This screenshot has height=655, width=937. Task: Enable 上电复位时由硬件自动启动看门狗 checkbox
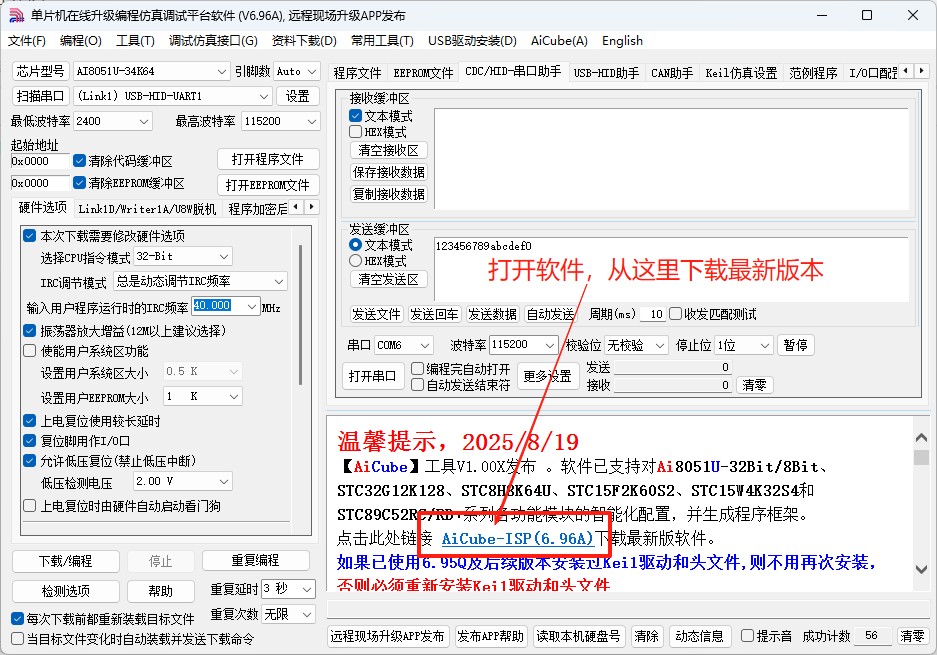click(x=30, y=506)
